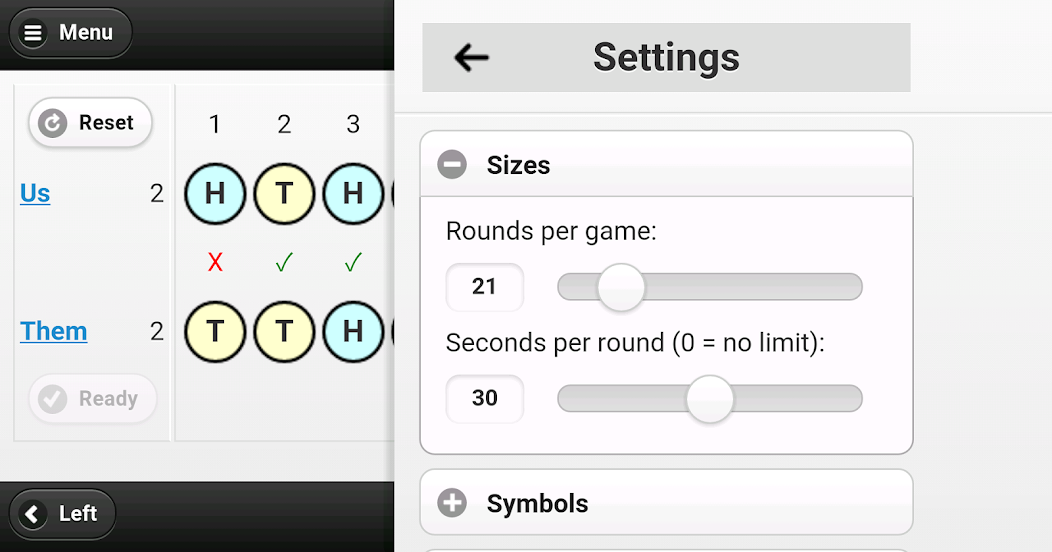Click Them round 2 T coin
The height and width of the screenshot is (552, 1052).
tap(284, 331)
